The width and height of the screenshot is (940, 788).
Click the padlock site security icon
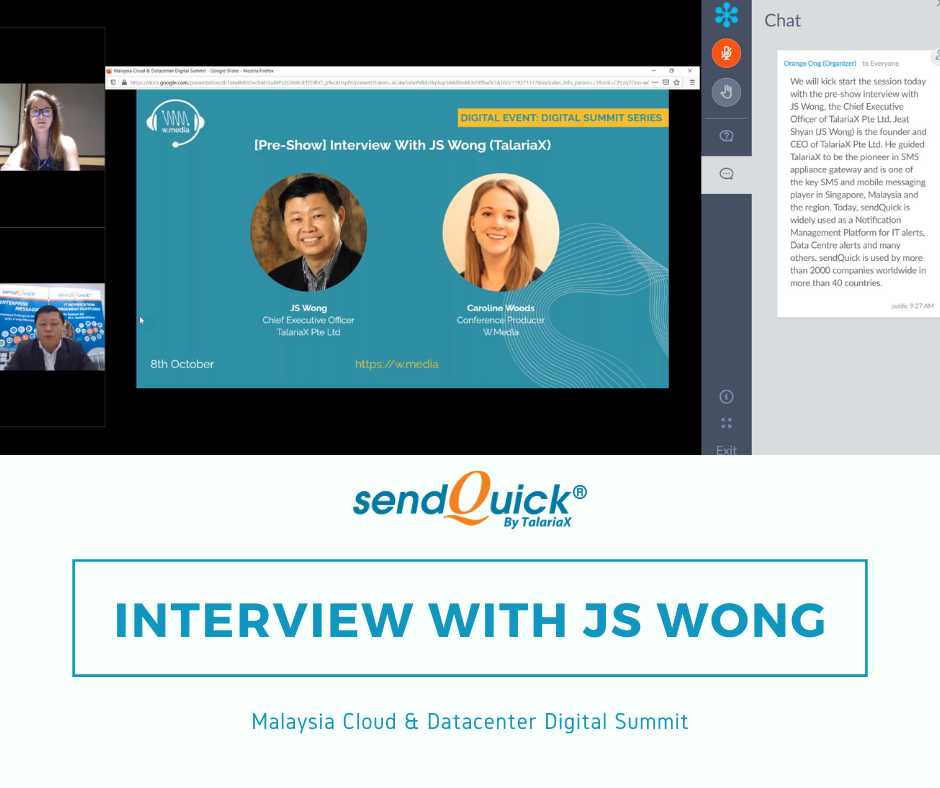[x=124, y=83]
